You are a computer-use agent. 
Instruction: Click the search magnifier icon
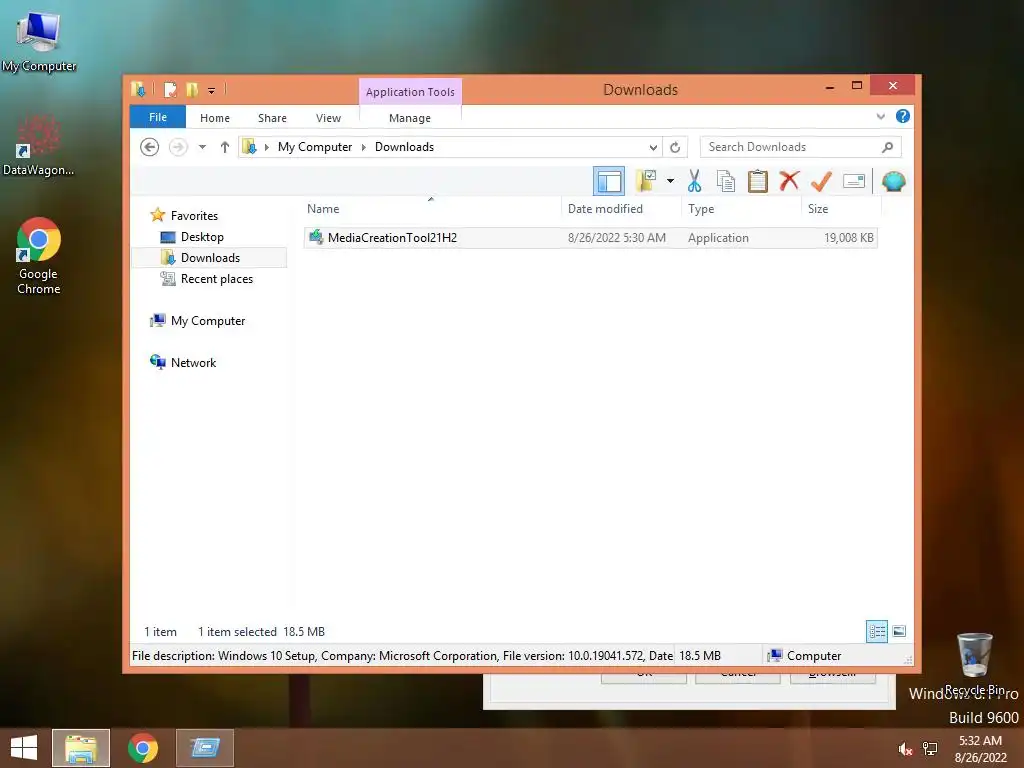tap(888, 147)
